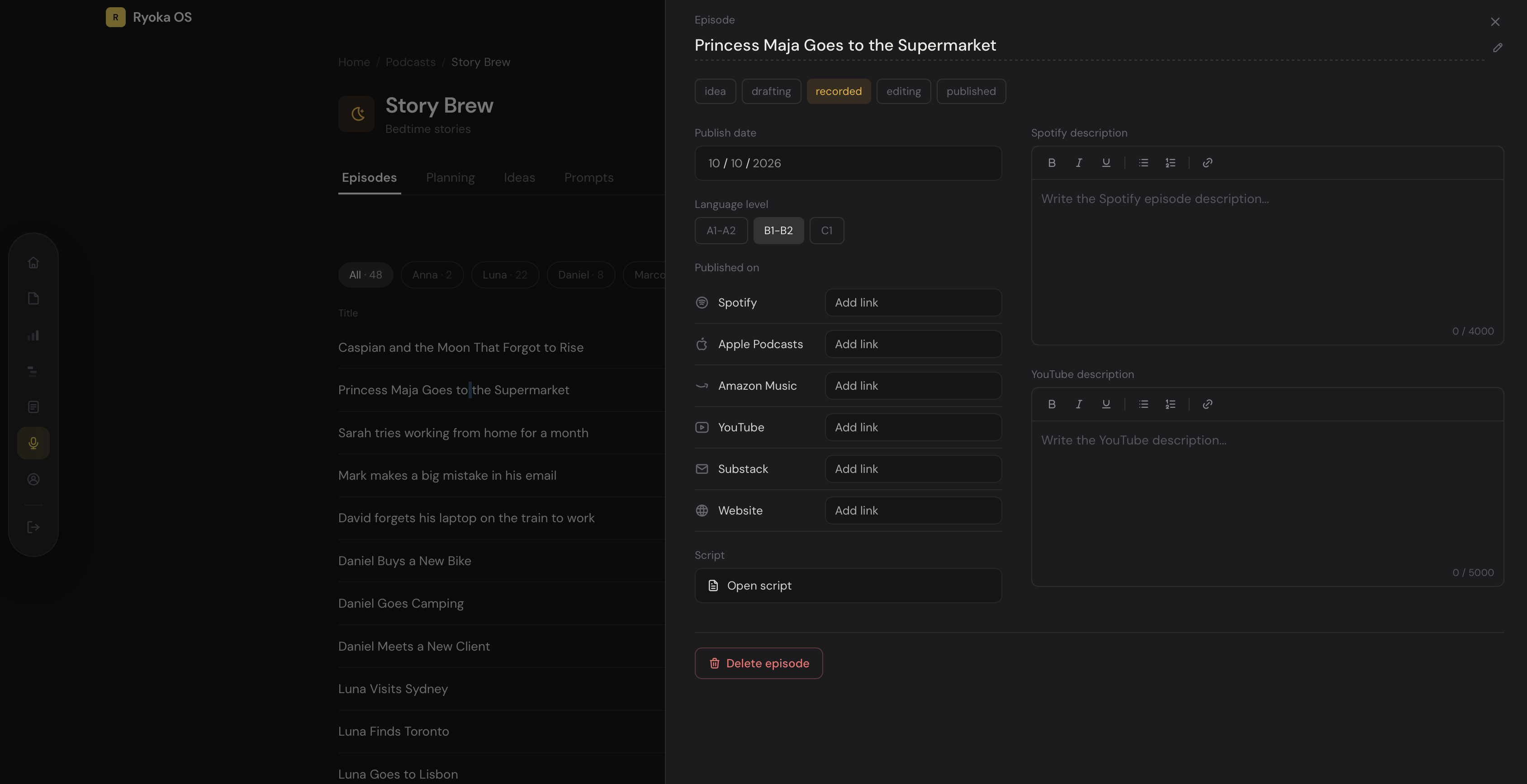Close the episode panel
The width and height of the screenshot is (1527, 784).
pyautogui.click(x=1494, y=22)
